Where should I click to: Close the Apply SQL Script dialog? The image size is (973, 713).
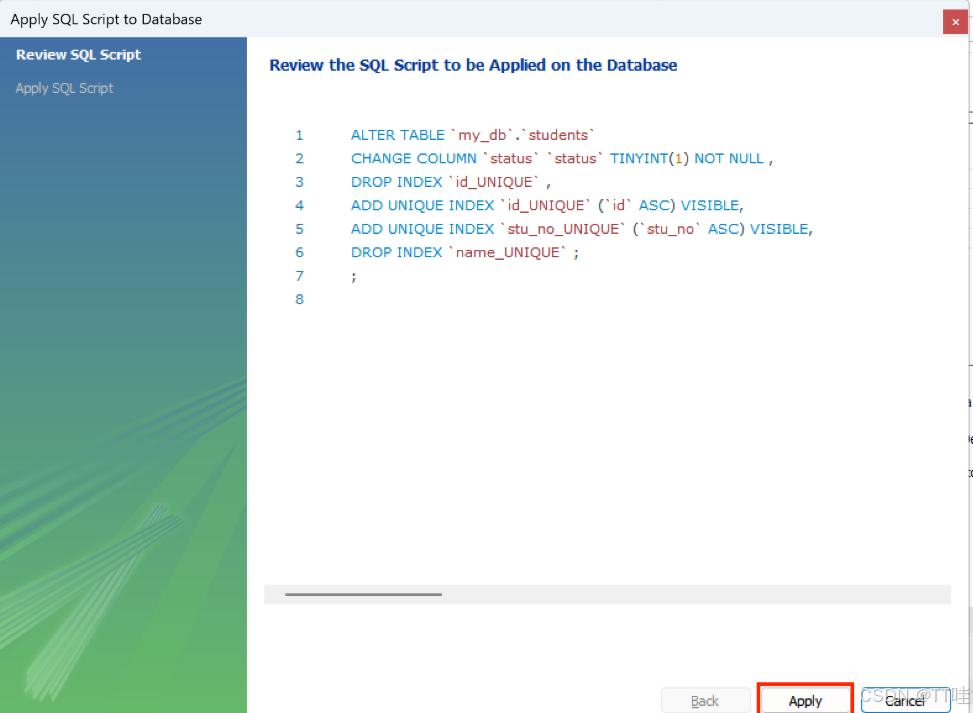(x=955, y=22)
